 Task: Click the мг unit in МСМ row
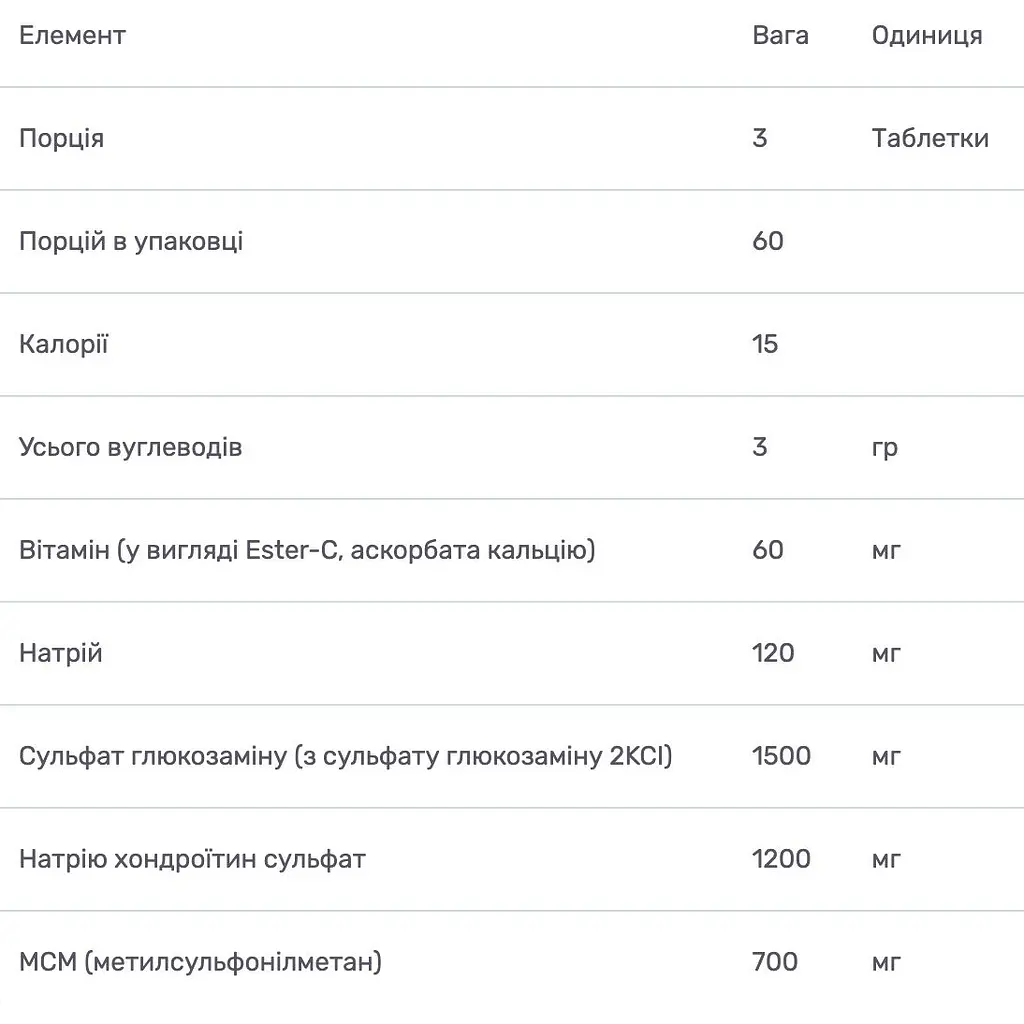[x=886, y=962]
